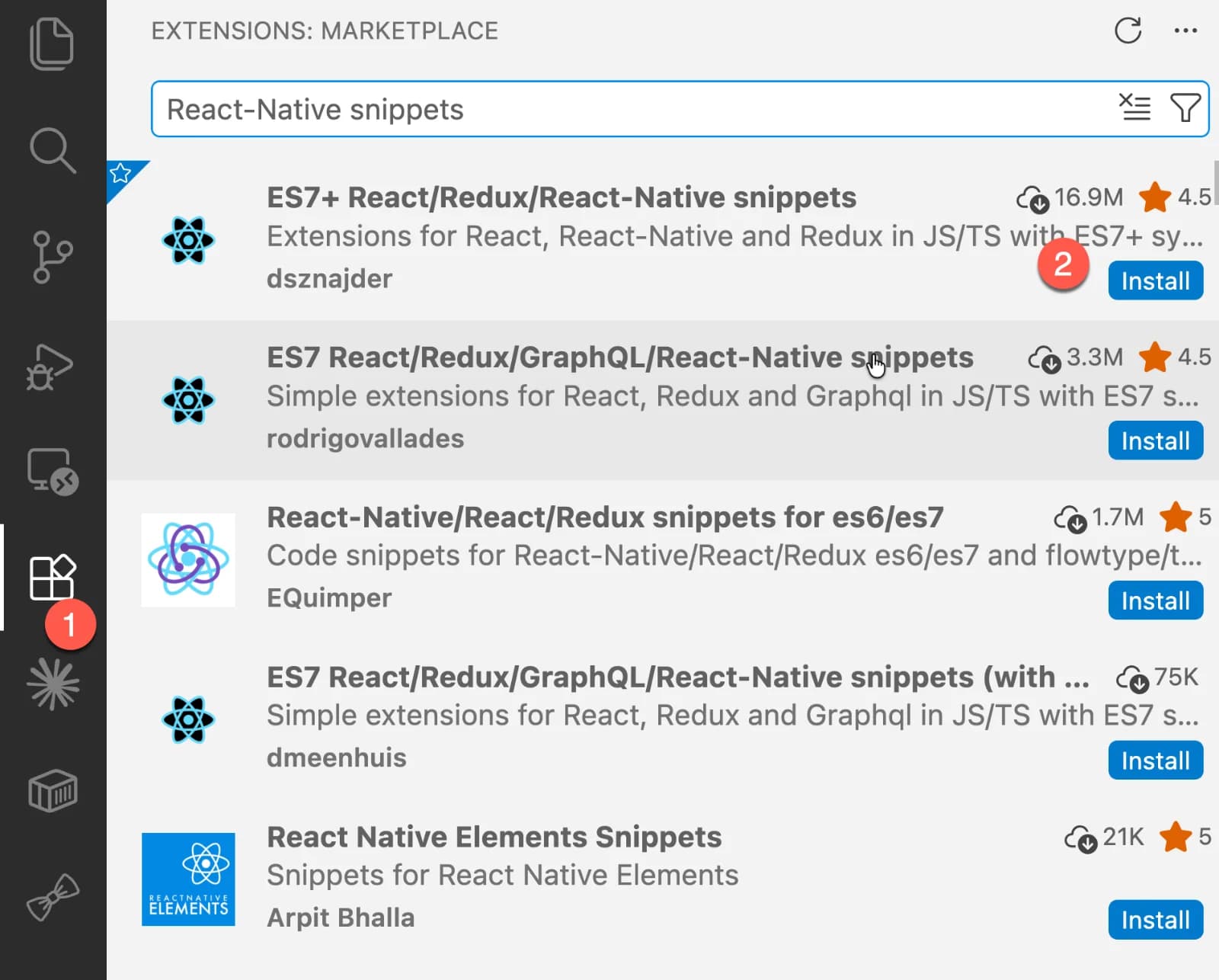Click the starburst icon in activity bar

pos(52,684)
